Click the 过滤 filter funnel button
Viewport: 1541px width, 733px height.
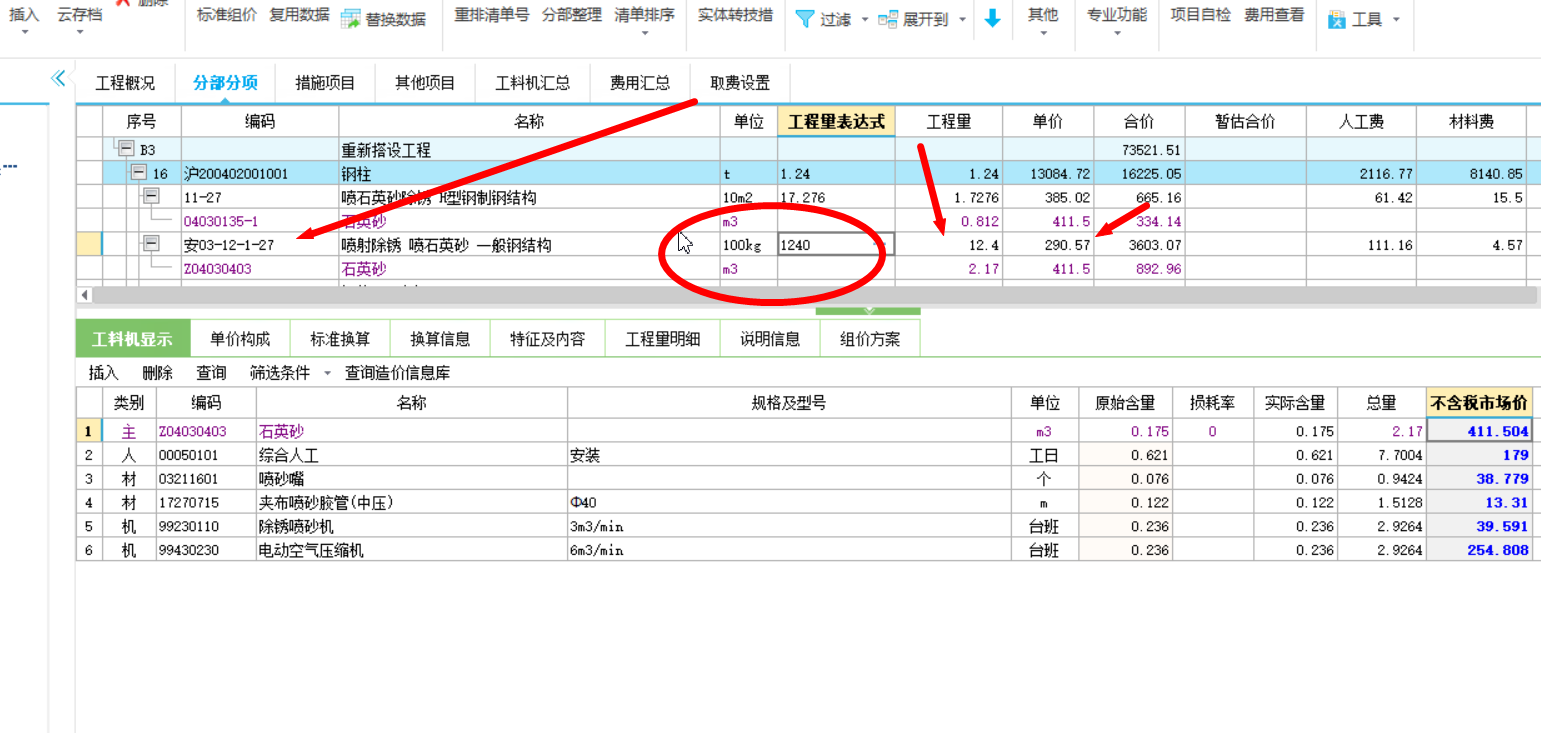point(823,19)
